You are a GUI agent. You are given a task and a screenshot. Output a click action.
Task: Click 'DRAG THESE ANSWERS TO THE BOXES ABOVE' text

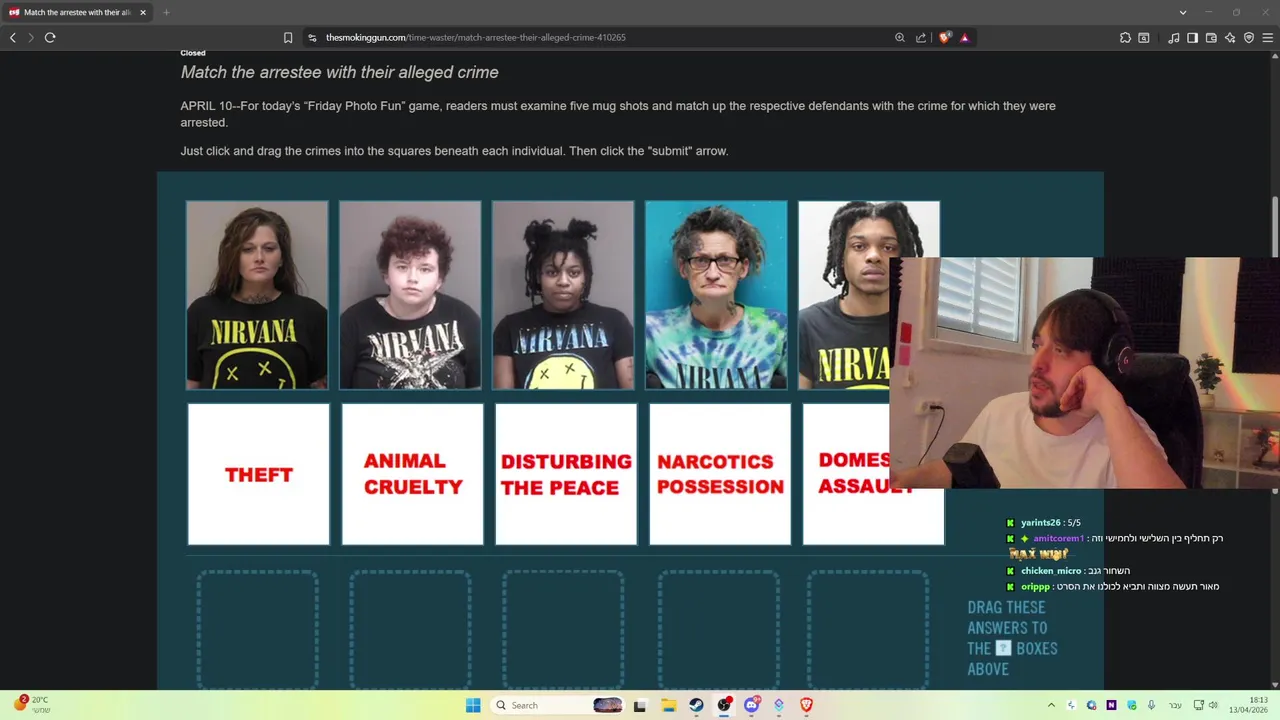(x=1012, y=638)
